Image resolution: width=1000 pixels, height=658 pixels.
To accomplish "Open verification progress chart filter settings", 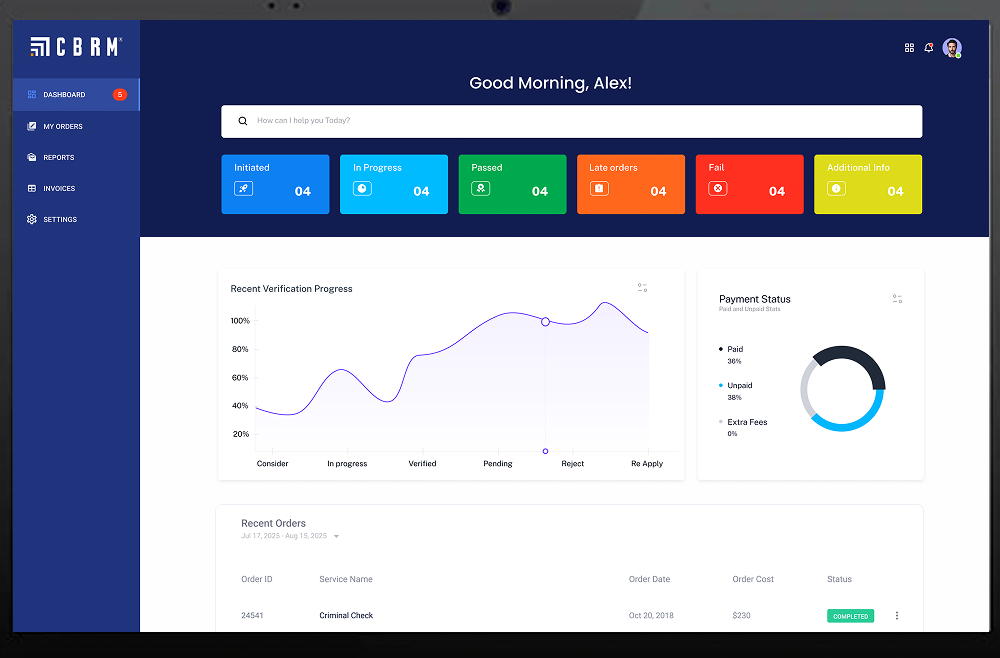I will 643,288.
